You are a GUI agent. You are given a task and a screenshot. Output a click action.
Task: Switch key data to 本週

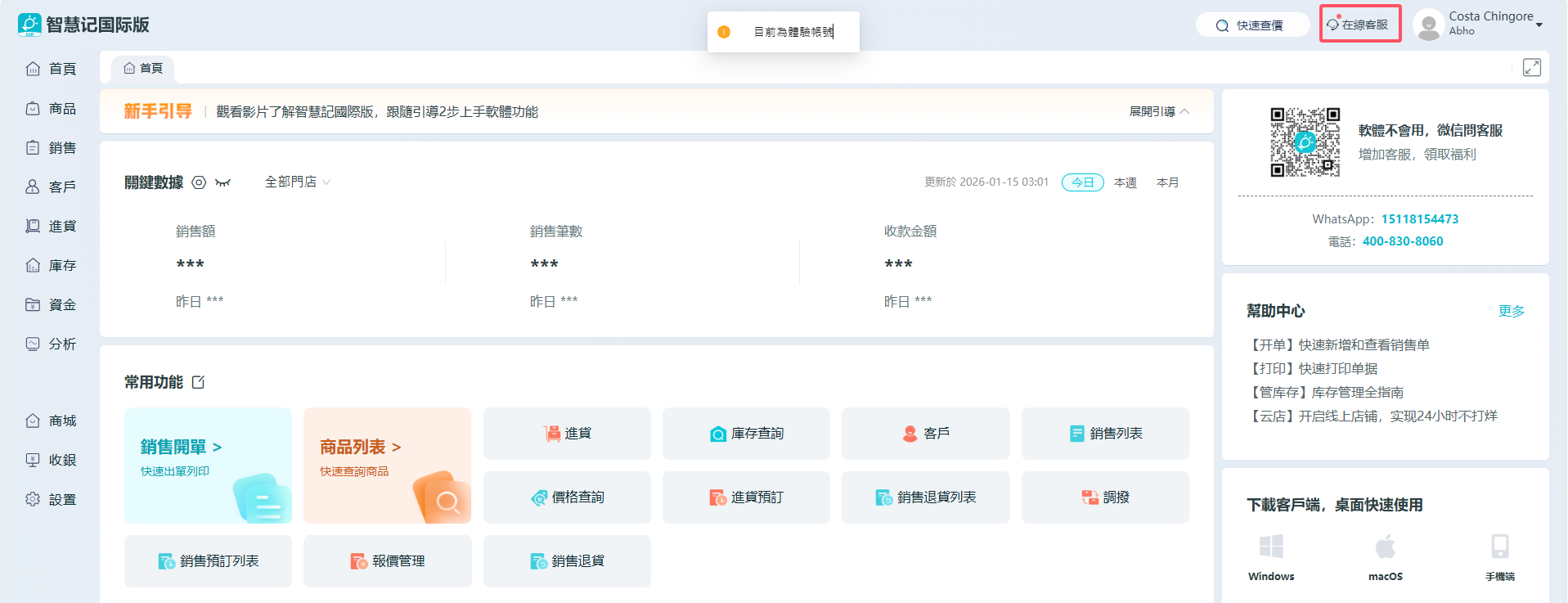pos(1125,182)
